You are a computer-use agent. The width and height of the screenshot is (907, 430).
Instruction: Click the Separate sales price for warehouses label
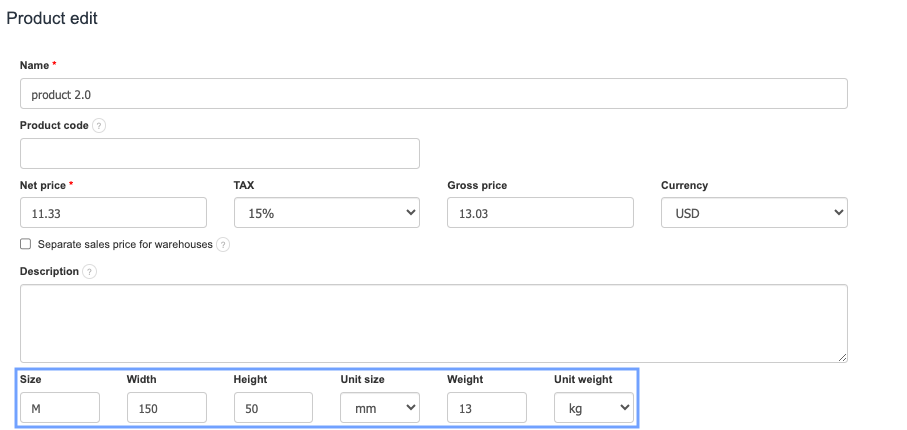(125, 244)
